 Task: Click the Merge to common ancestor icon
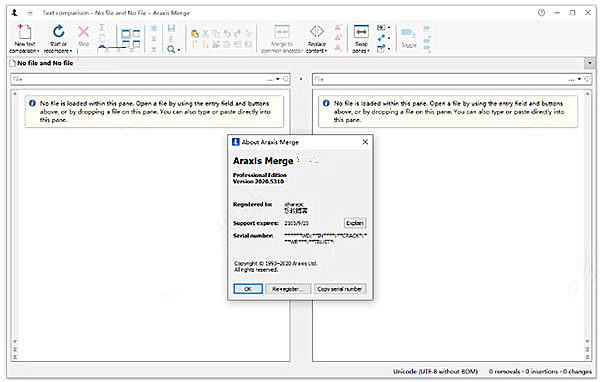[x=282, y=32]
